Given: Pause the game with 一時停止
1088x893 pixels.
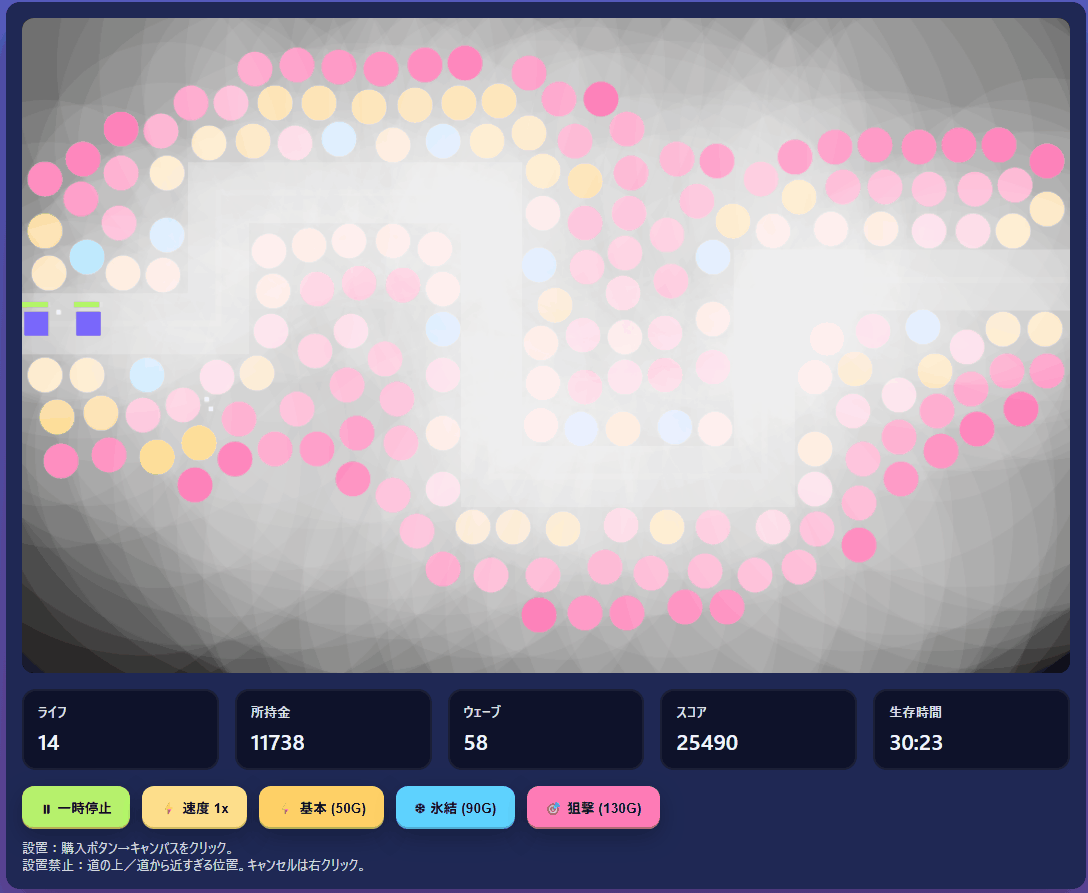Looking at the screenshot, I should click(76, 808).
